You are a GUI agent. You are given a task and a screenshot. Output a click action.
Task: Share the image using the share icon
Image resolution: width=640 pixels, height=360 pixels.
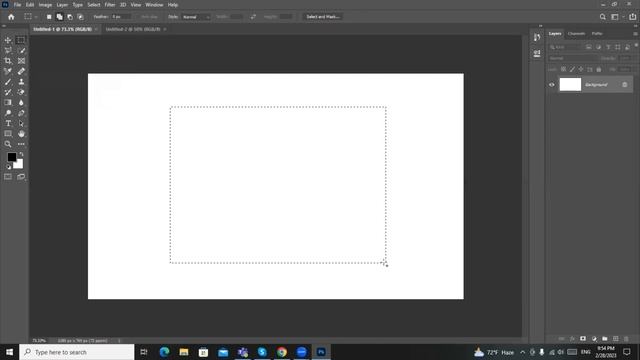coord(633,17)
